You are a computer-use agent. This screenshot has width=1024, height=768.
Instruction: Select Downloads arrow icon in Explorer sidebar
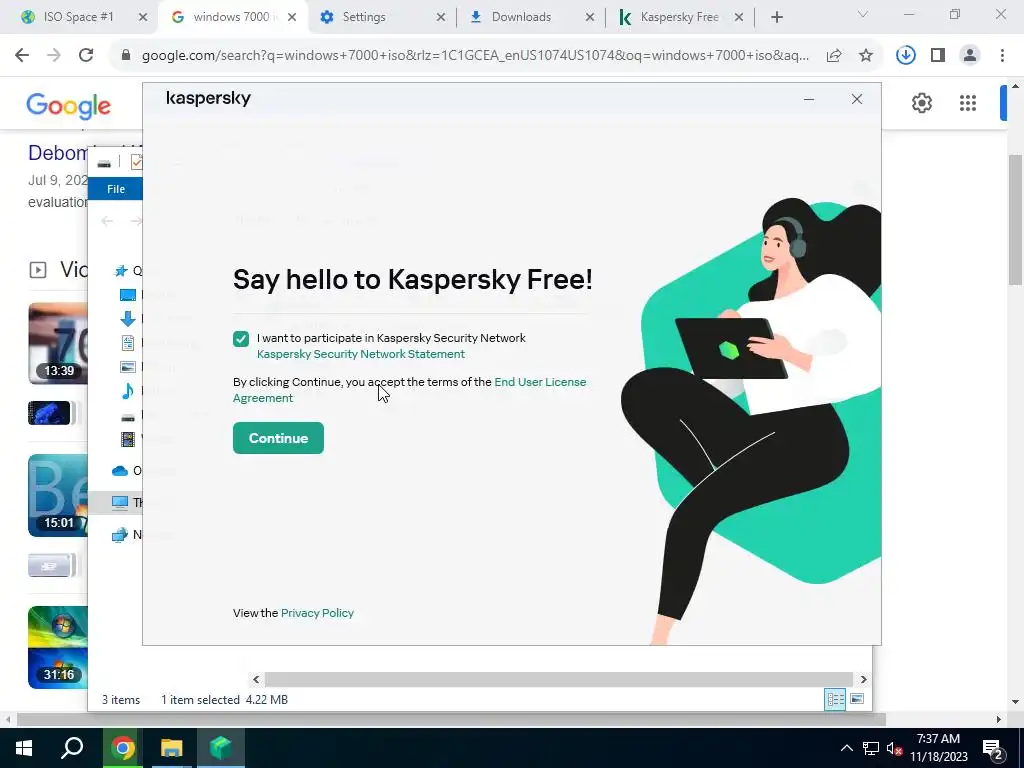pos(128,319)
